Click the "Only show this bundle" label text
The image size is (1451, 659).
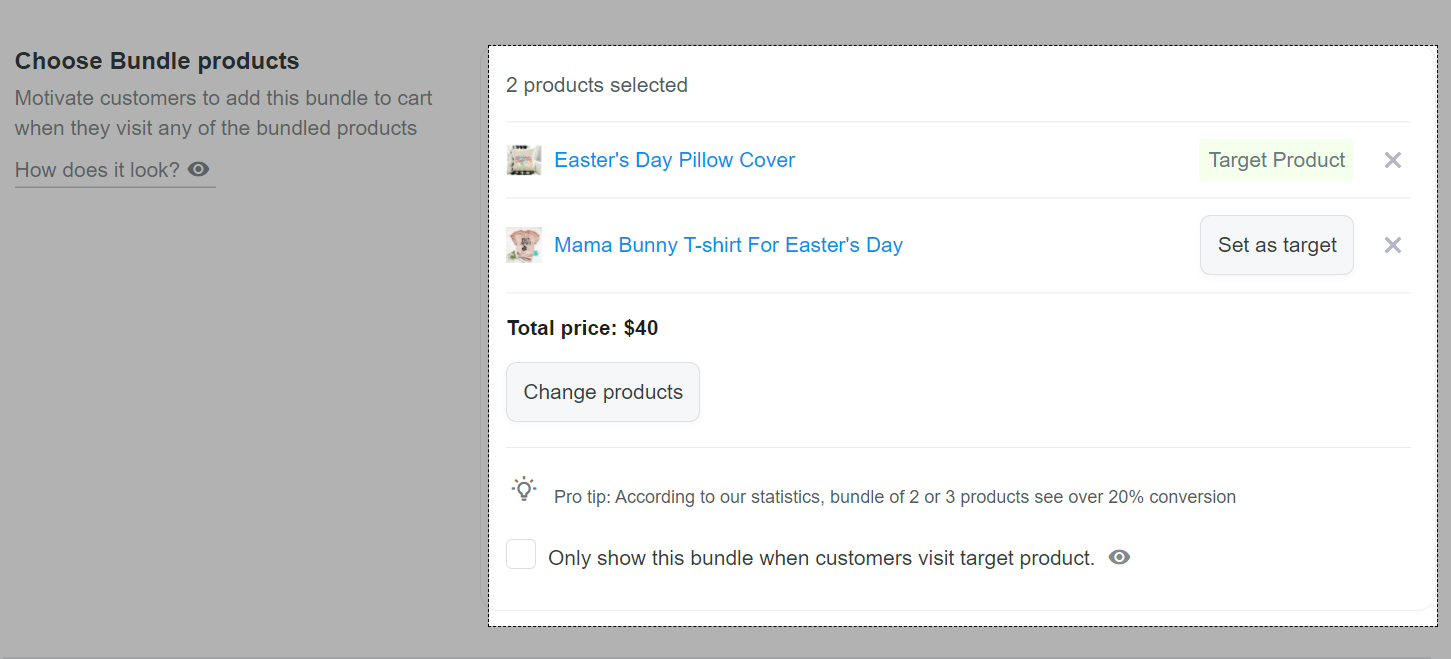click(x=821, y=558)
